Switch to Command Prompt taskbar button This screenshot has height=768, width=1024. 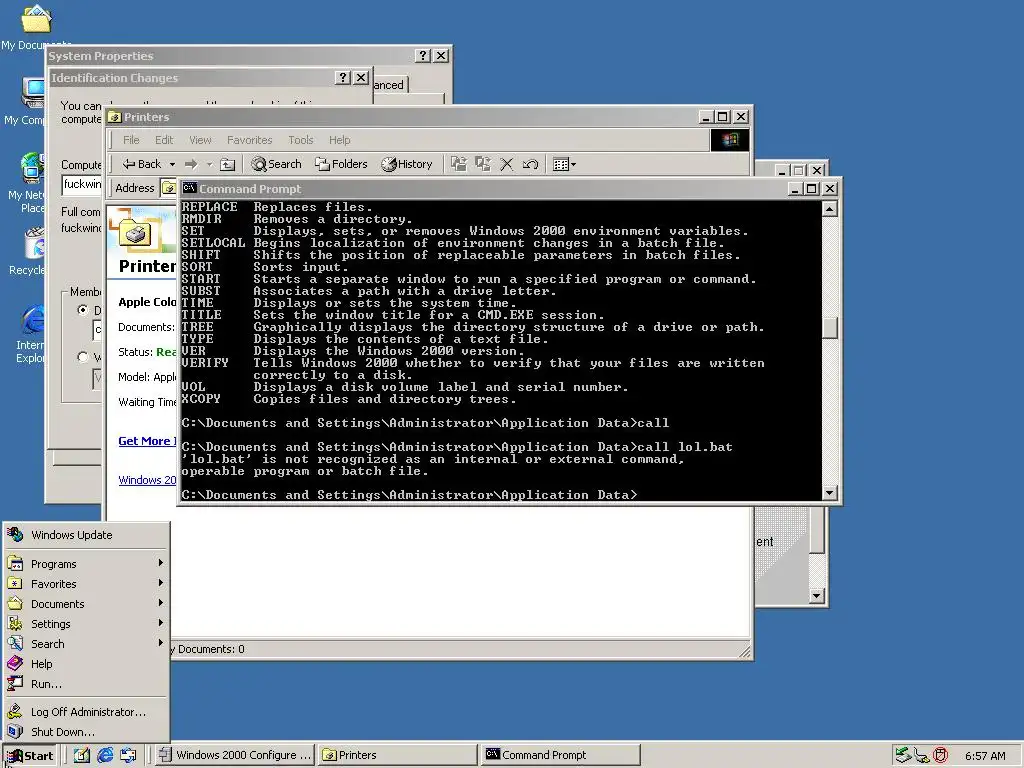(x=560, y=755)
